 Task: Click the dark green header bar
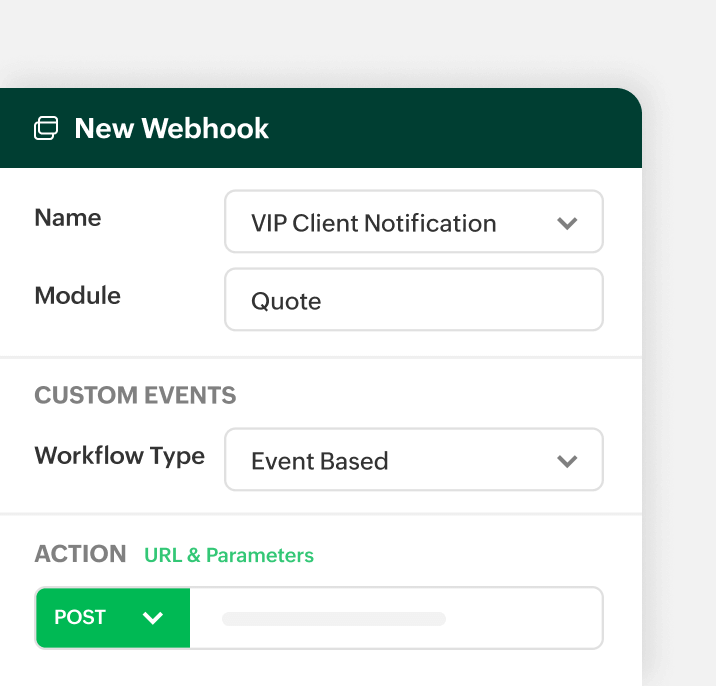[x=450, y=128]
